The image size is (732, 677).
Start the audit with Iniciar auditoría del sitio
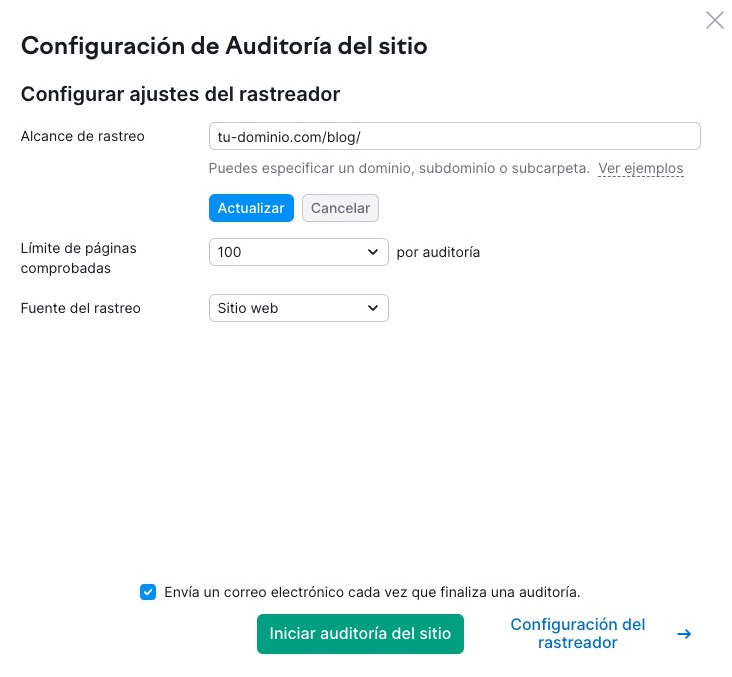(360, 634)
